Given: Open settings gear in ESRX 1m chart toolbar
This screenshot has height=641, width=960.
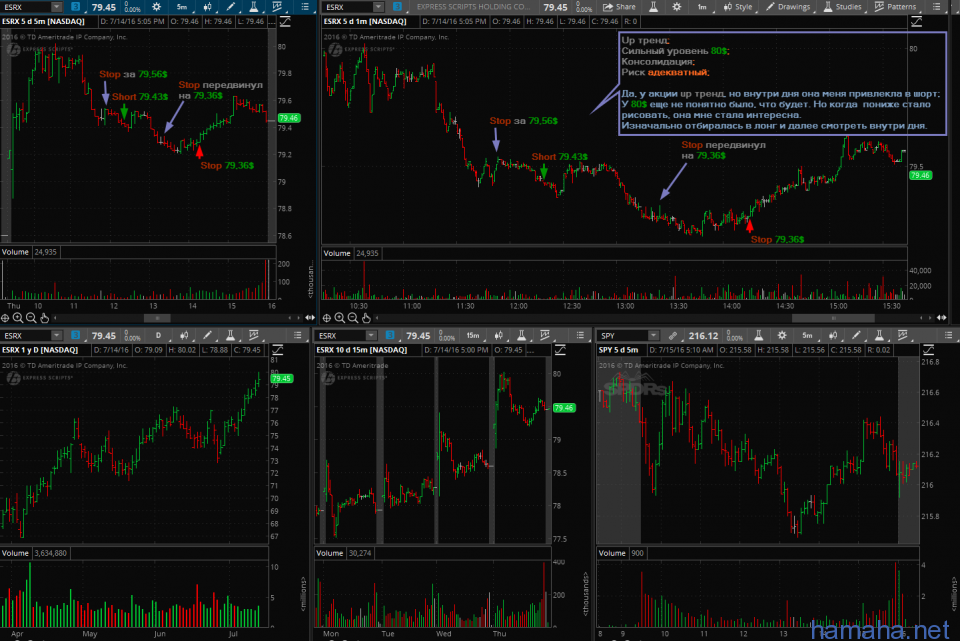Looking at the screenshot, I should pyautogui.click(x=677, y=7).
